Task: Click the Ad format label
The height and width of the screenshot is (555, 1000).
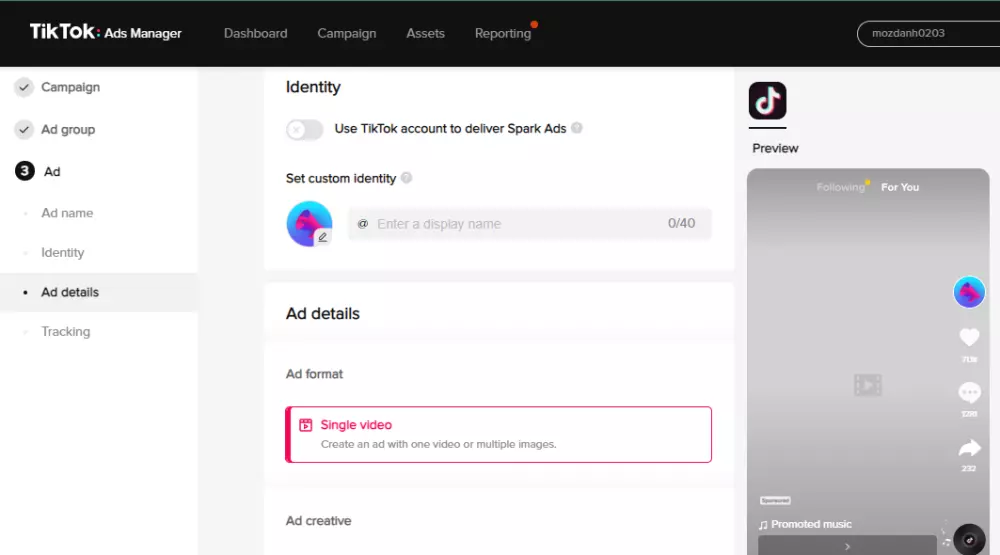Action: coord(314,374)
